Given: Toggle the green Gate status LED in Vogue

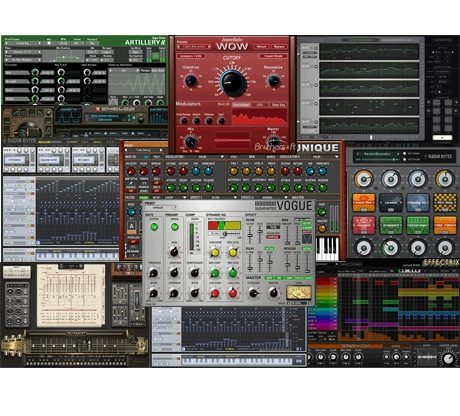Looking at the screenshot, I should (154, 227).
